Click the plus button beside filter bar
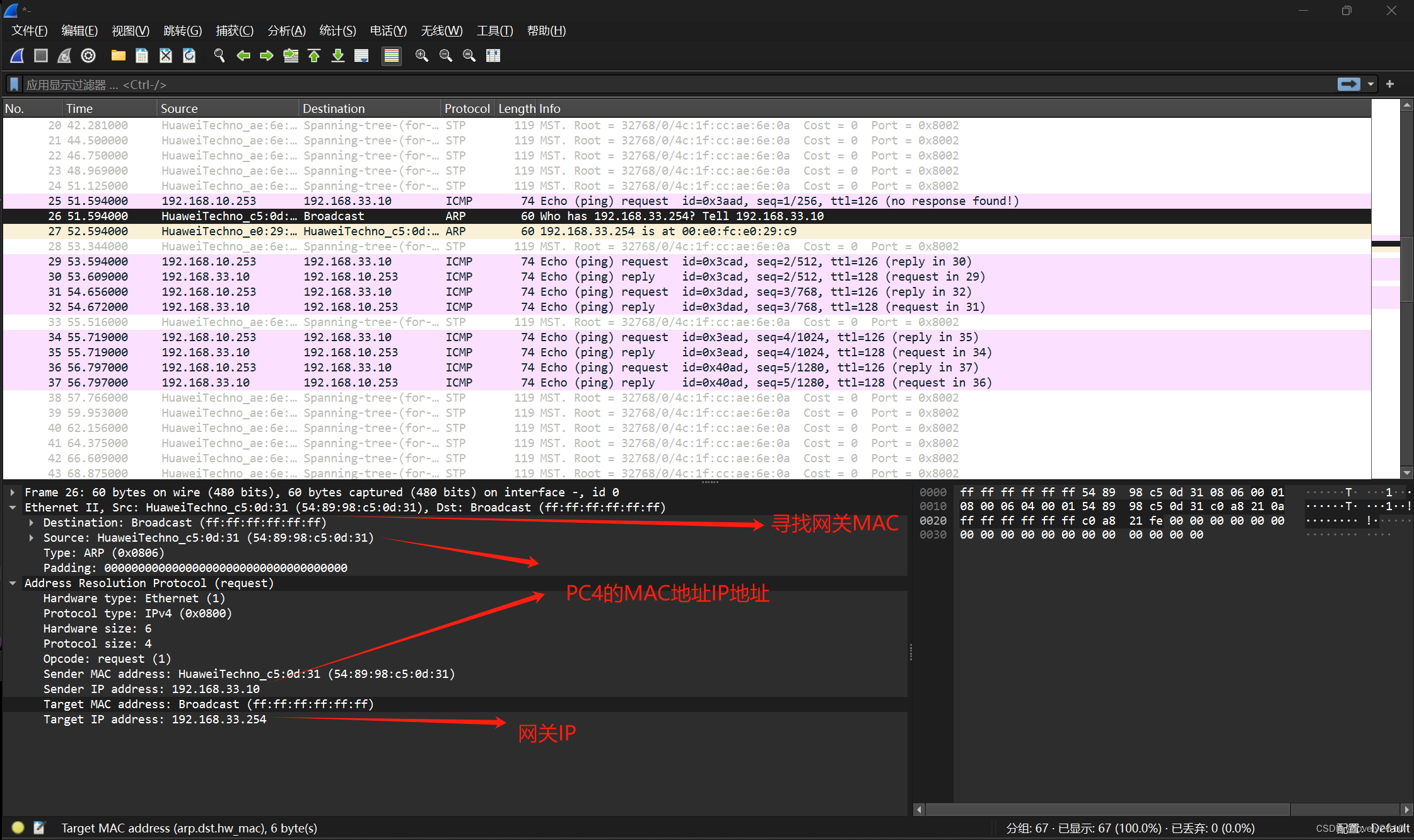This screenshot has height=840, width=1414. pos(1390,84)
